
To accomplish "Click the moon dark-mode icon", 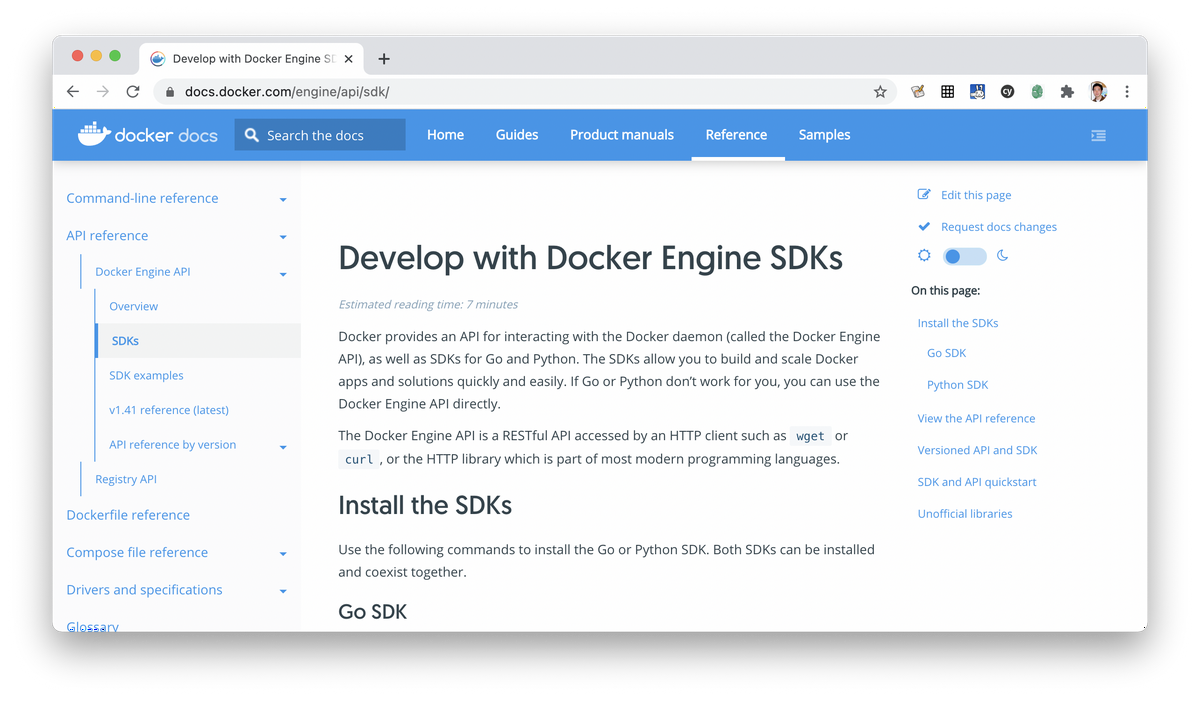I will point(1003,256).
